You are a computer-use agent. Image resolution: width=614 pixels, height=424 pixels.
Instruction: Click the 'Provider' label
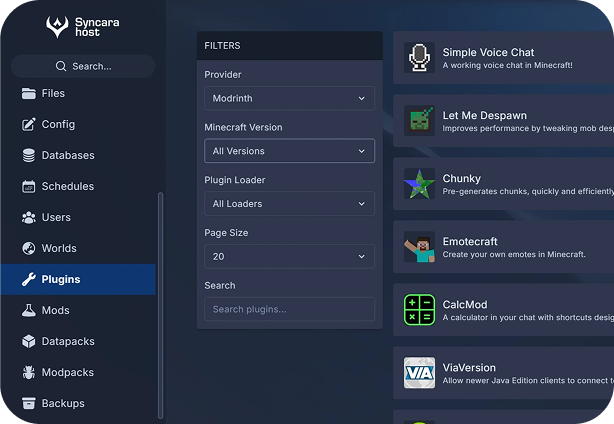(223, 74)
